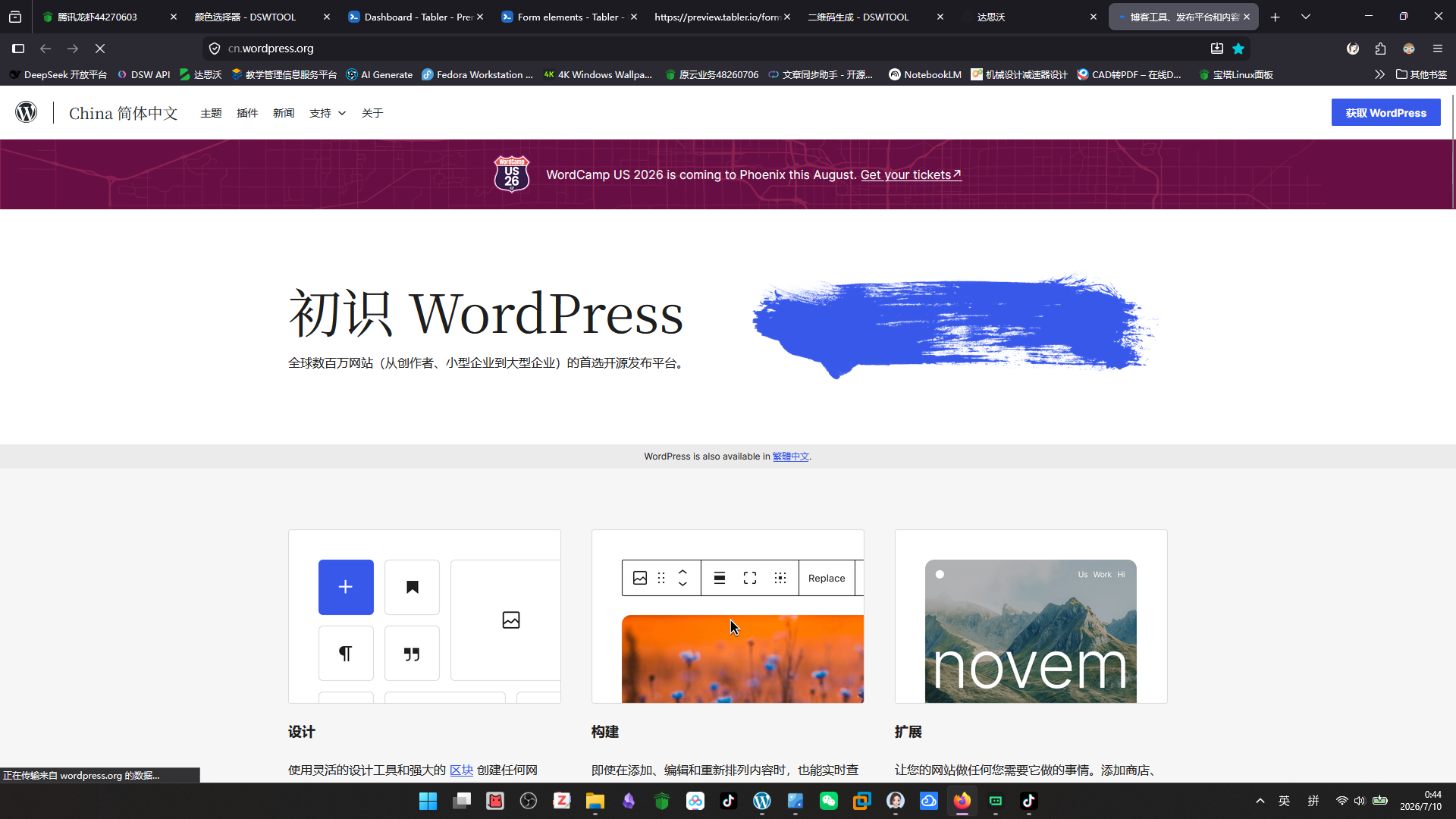Viewport: 1456px width, 819px height.
Task: Open the browser hamburger menu
Action: pos(1438,49)
